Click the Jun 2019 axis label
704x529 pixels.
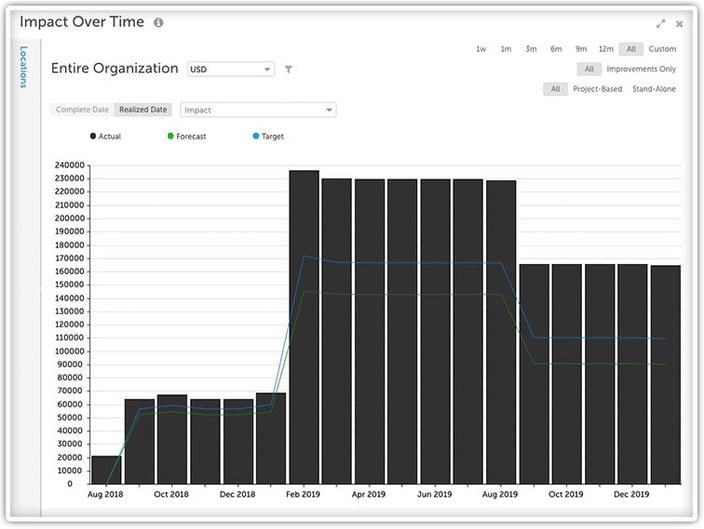(434, 494)
